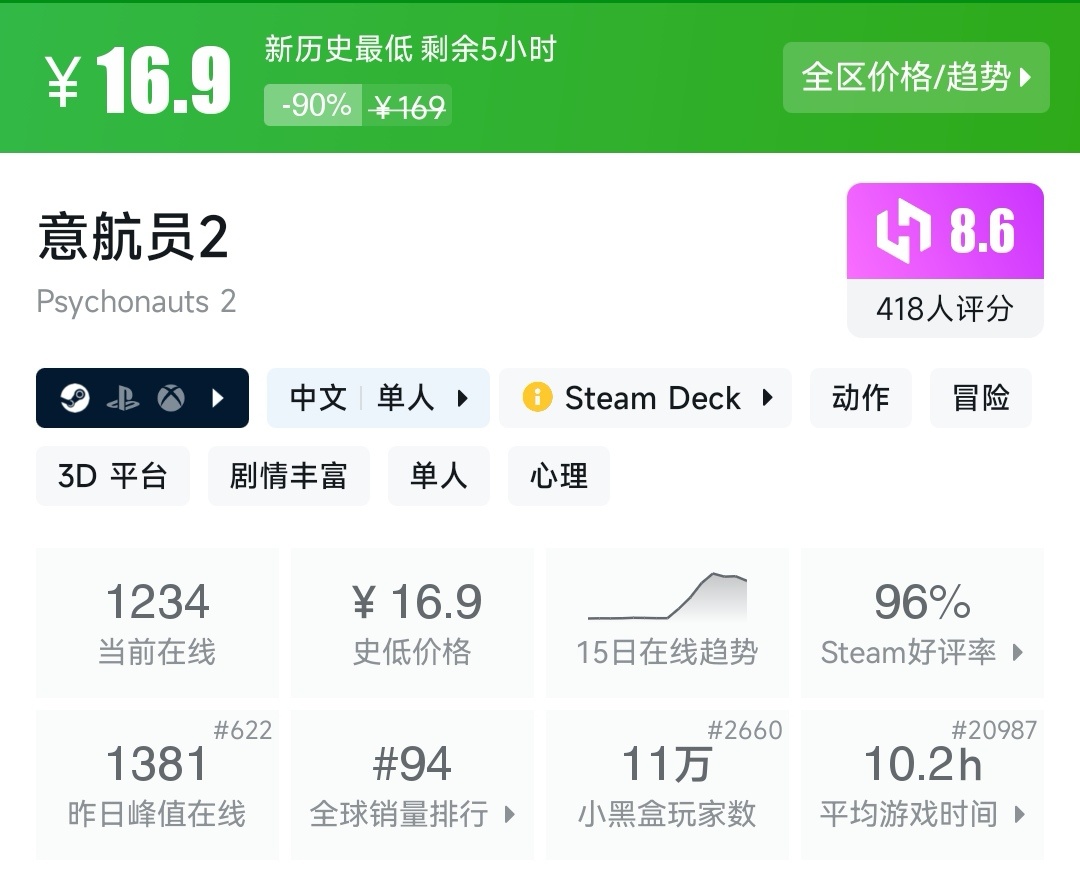Select the 心理 tag

pos(558,476)
